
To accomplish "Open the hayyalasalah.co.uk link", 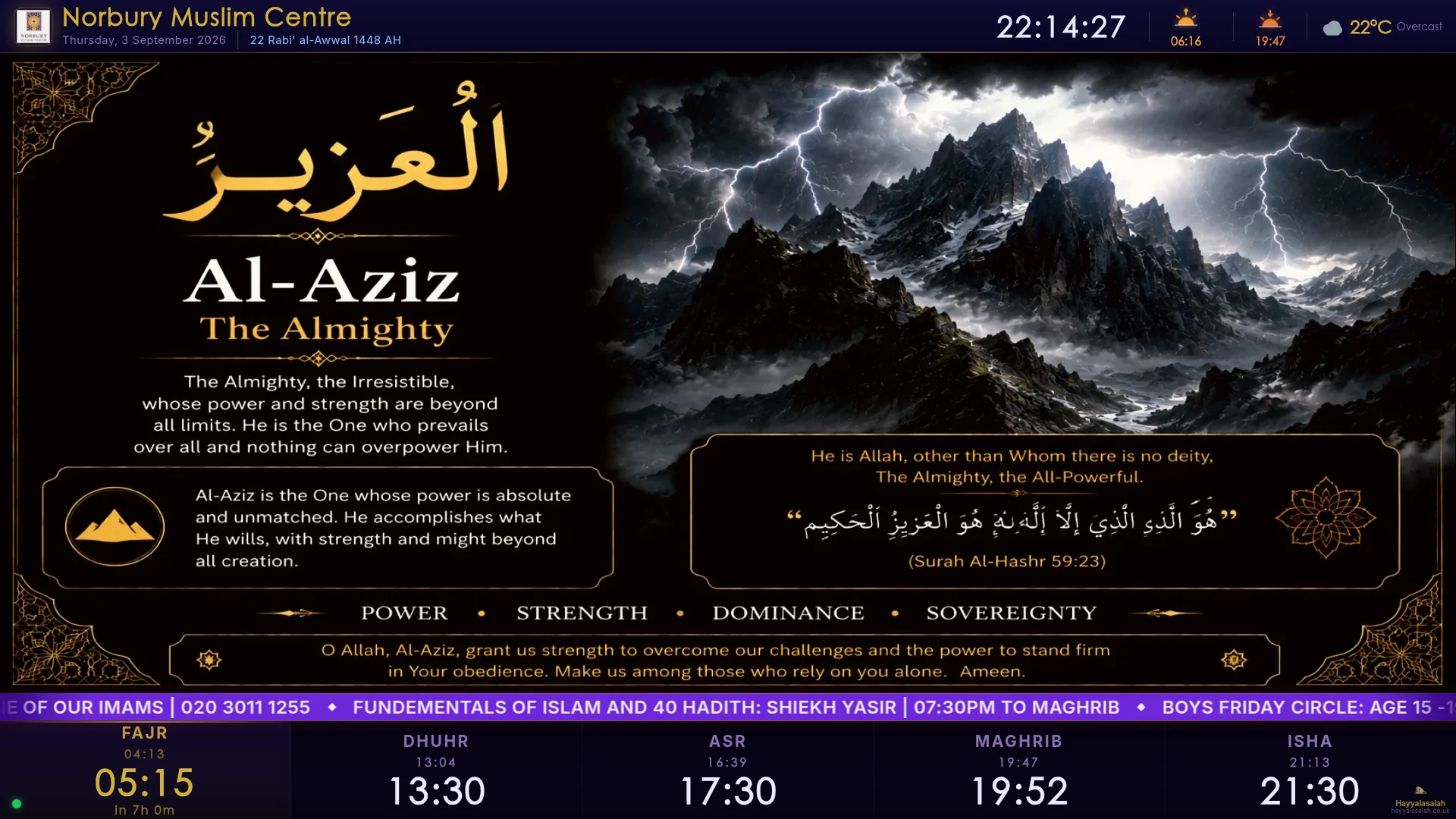I will tap(1420, 811).
